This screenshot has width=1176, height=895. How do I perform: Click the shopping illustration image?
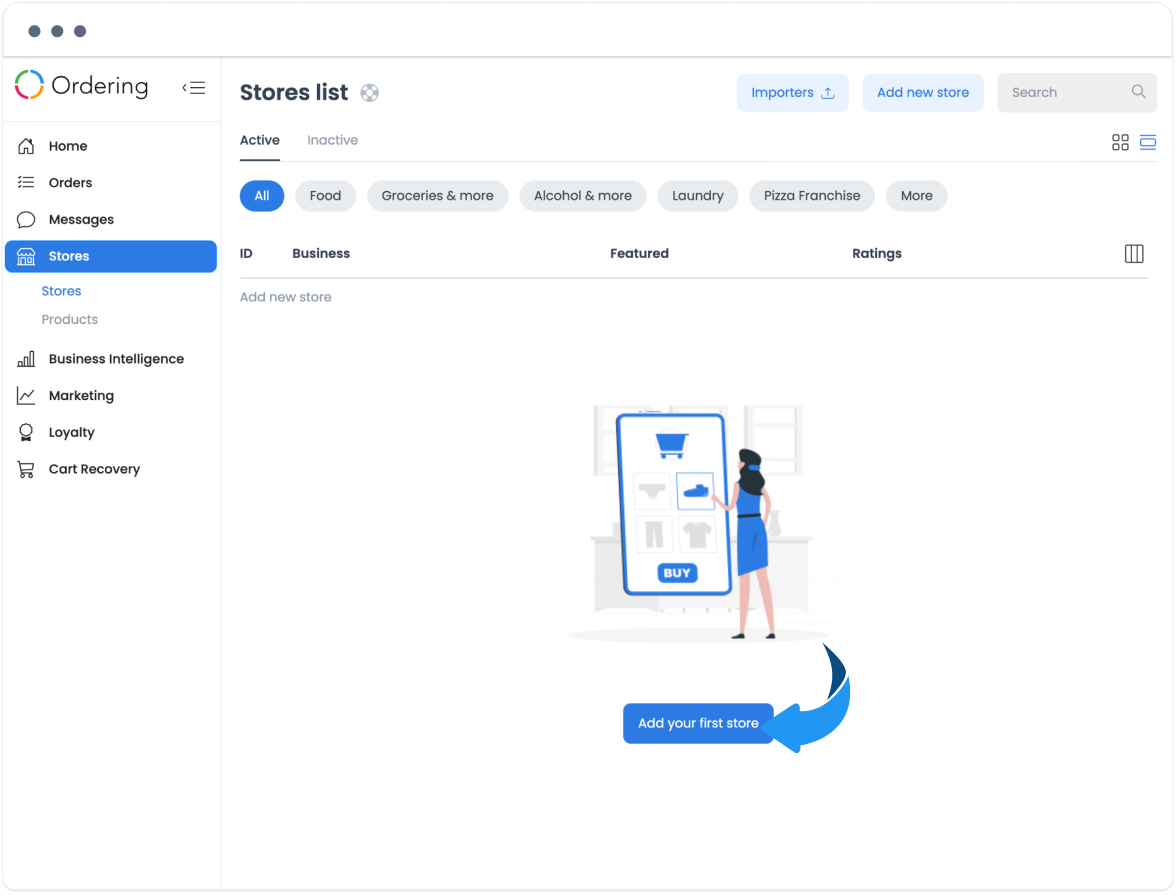point(698,516)
